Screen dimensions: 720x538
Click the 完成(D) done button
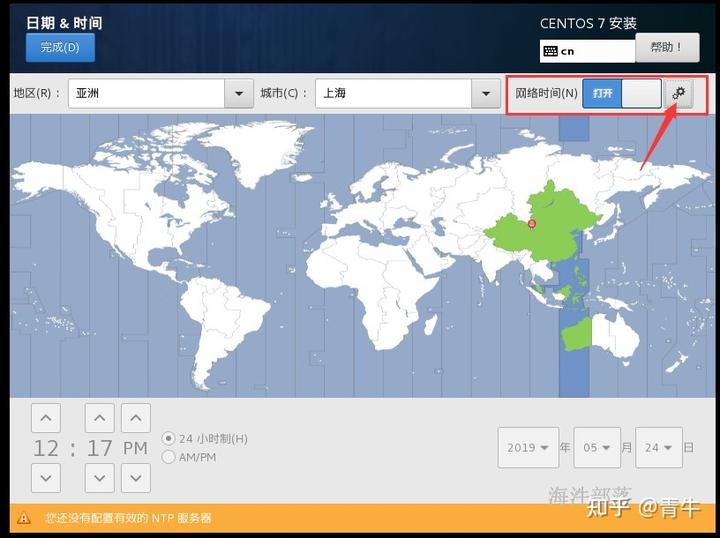[x=60, y=47]
